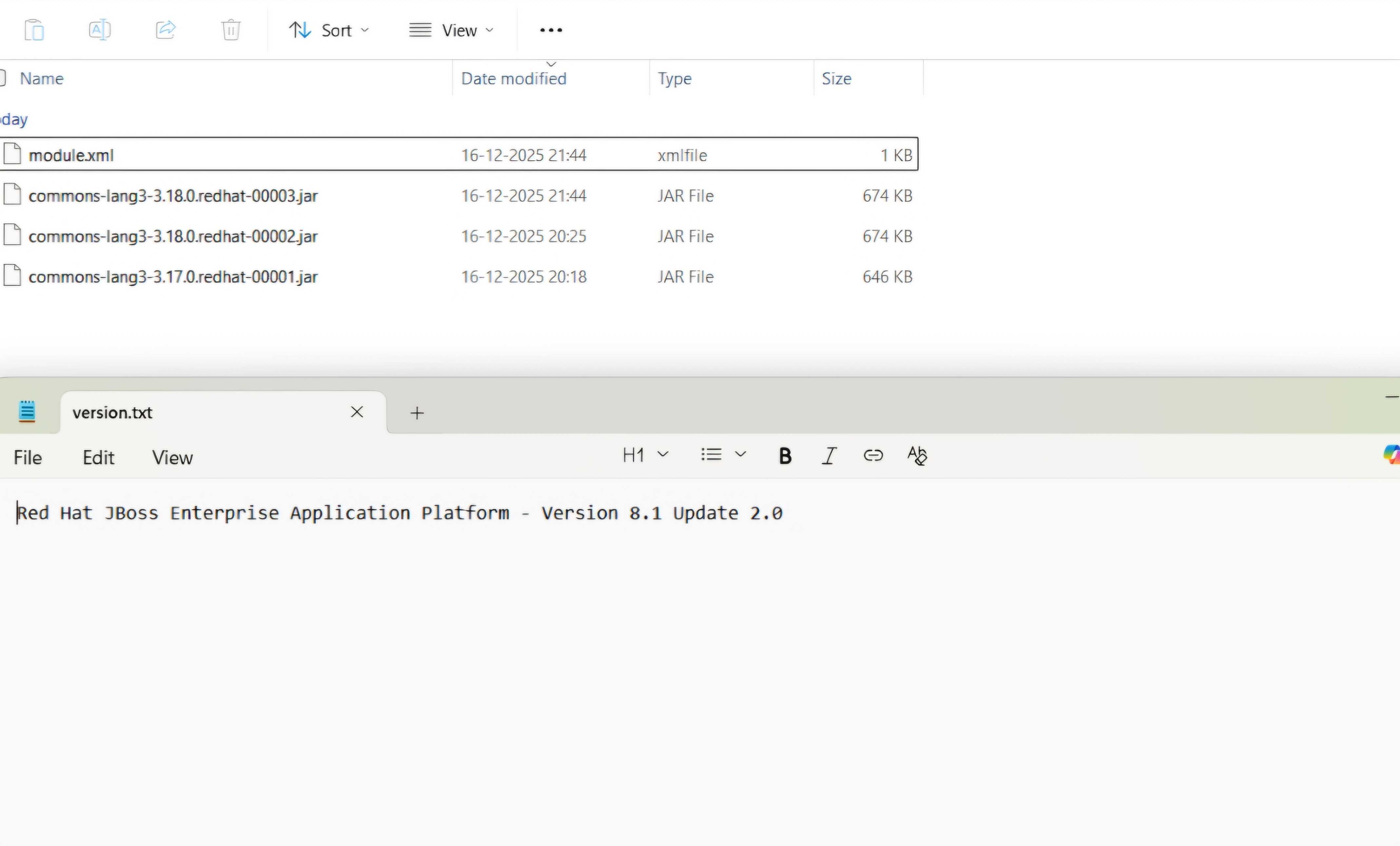Expand the list style dropdown

click(723, 455)
